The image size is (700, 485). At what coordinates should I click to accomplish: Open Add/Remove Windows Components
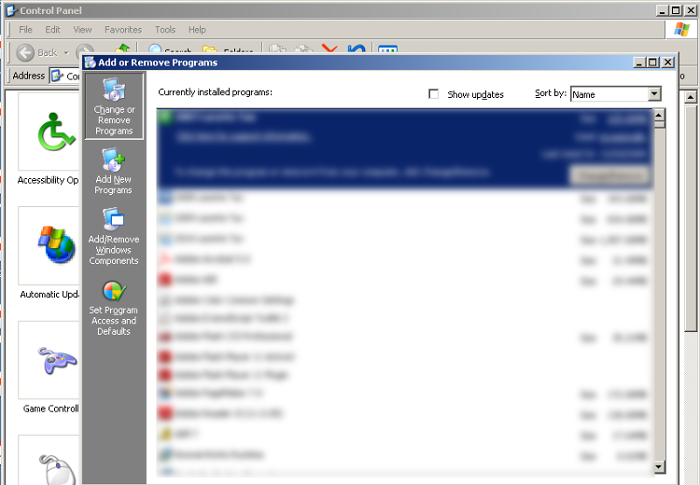(113, 236)
